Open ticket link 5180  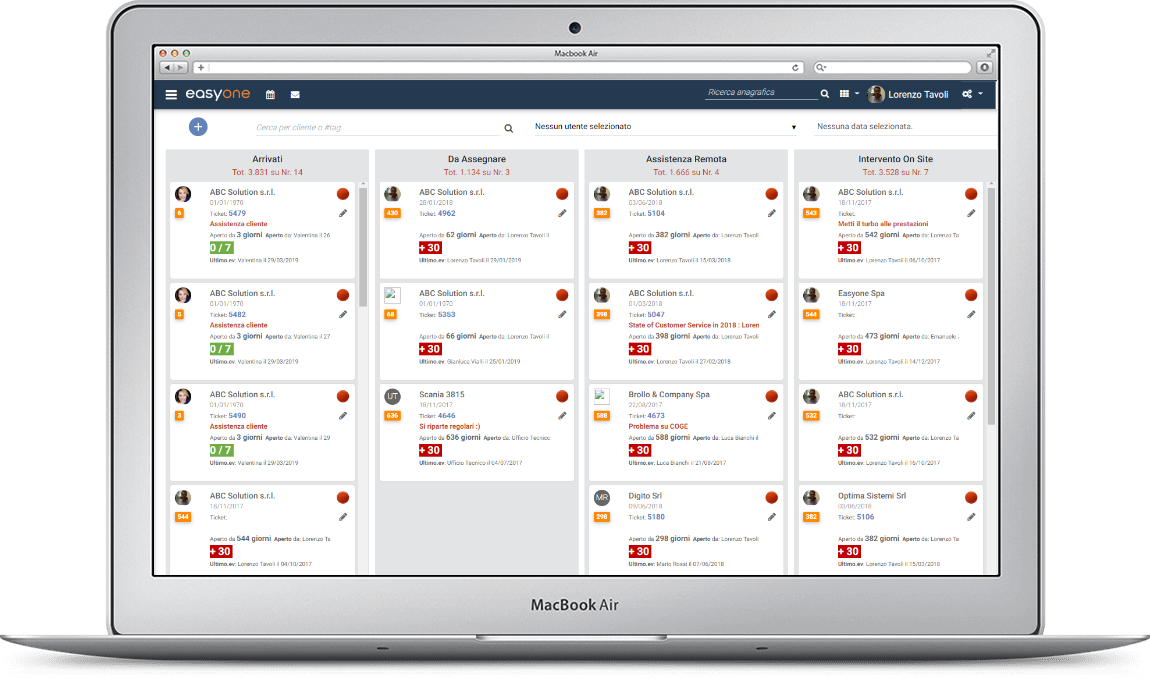[x=656, y=517]
